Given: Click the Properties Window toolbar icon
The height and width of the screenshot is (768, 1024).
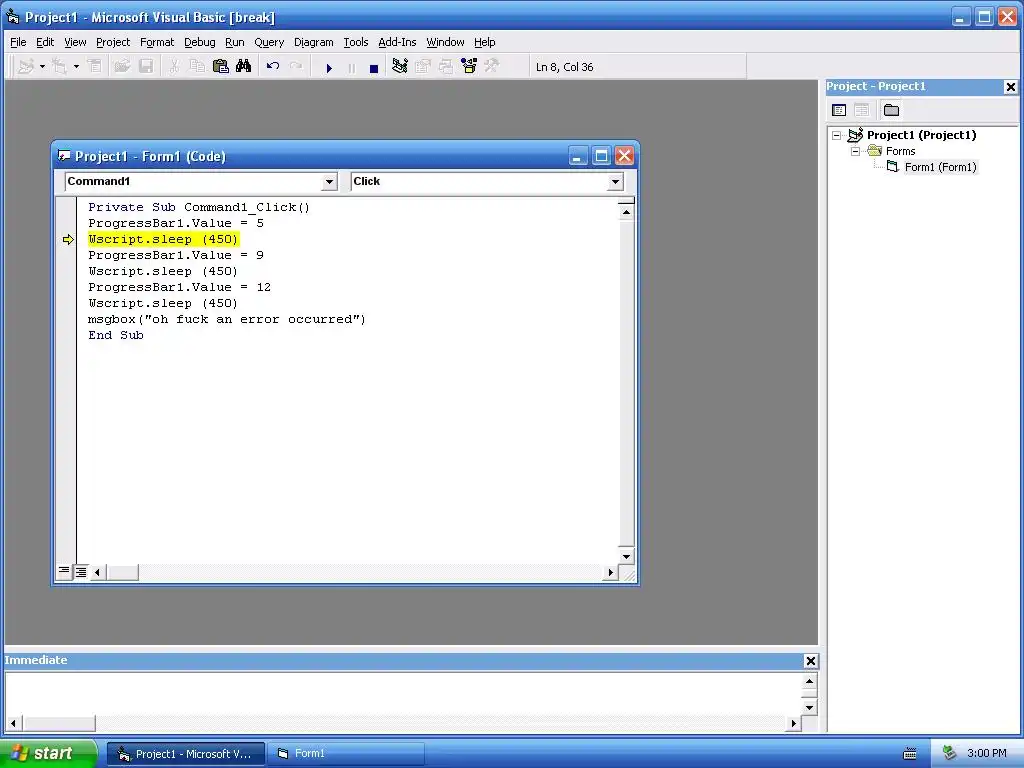Looking at the screenshot, I should click(x=423, y=67).
